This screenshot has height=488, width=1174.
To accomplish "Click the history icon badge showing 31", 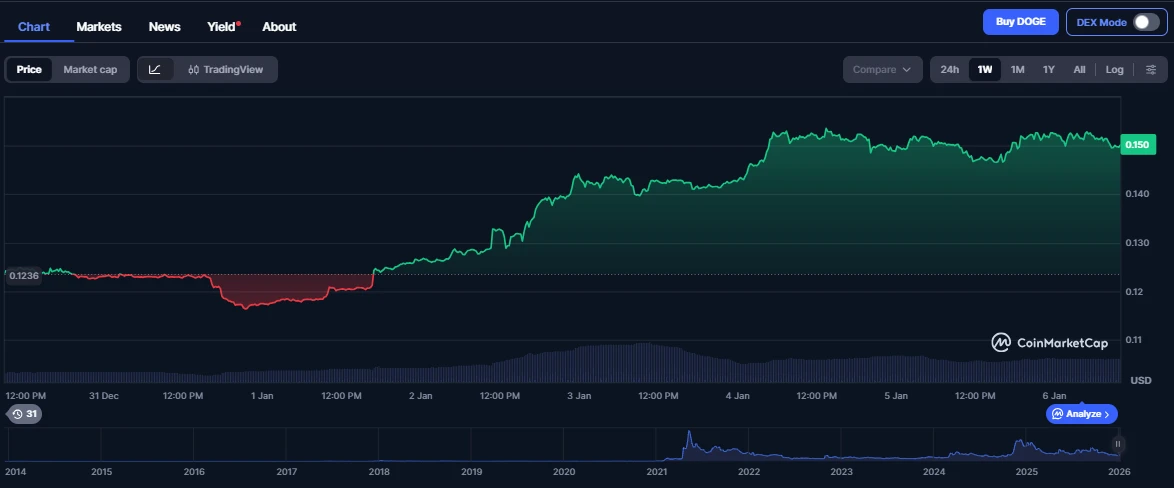I will pyautogui.click(x=24, y=414).
